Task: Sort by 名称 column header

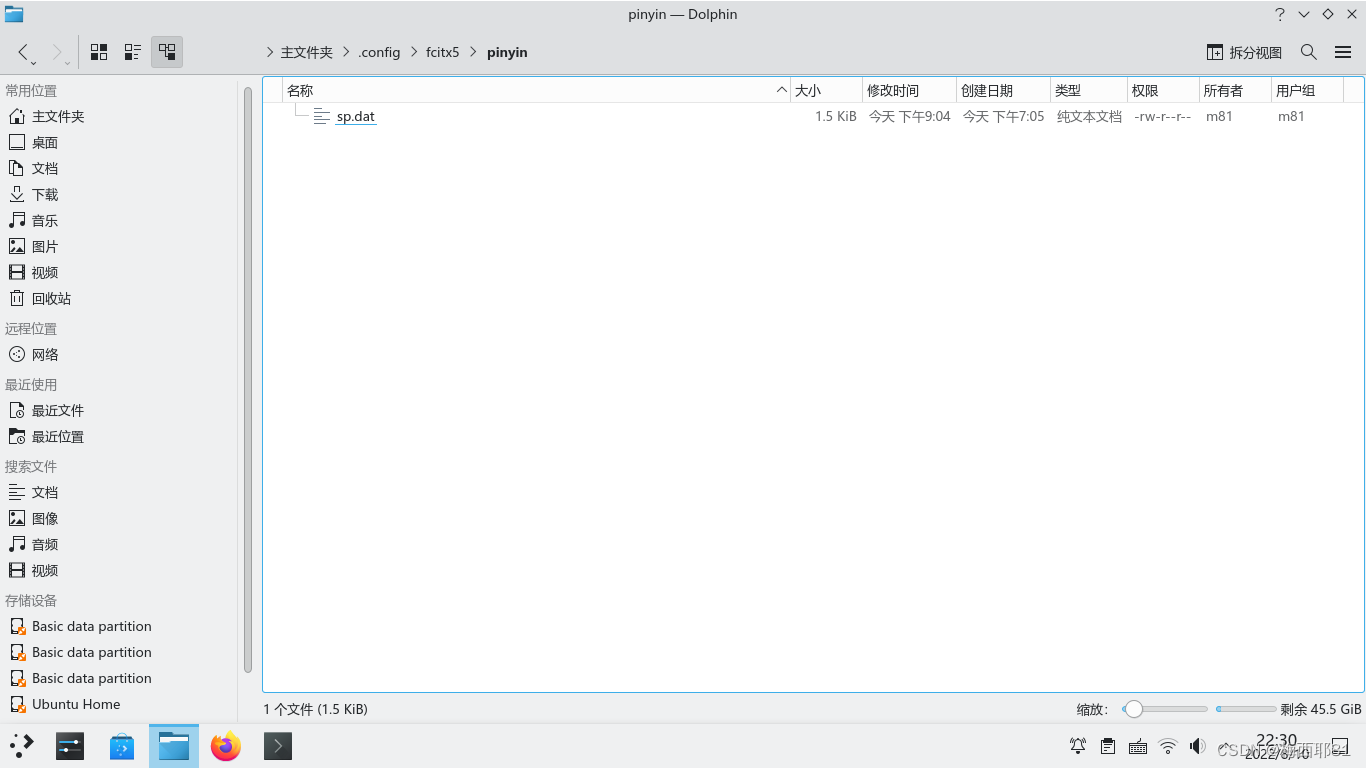Action: click(x=536, y=90)
